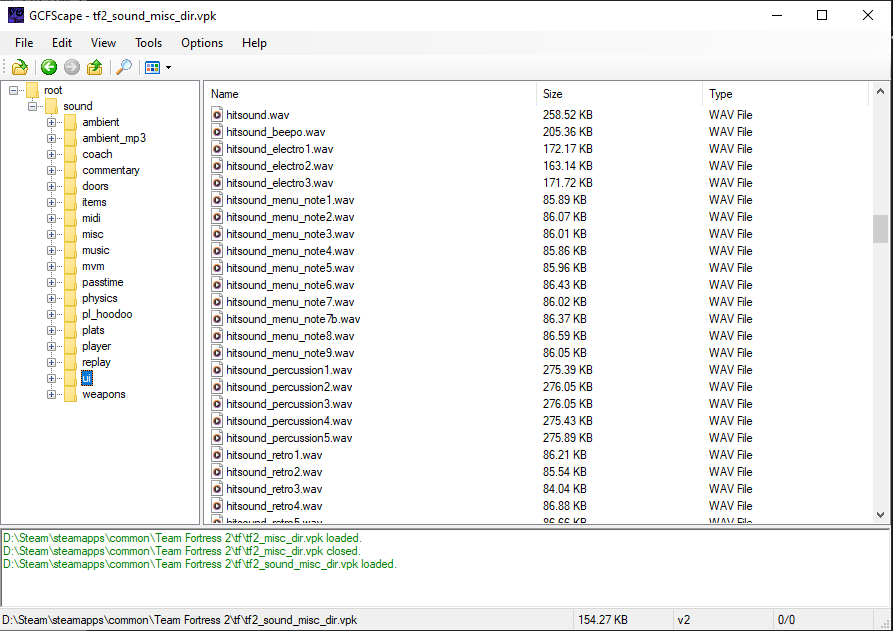Image resolution: width=893 pixels, height=631 pixels.
Task: Expand the weapons folder node
Action: tap(51, 394)
